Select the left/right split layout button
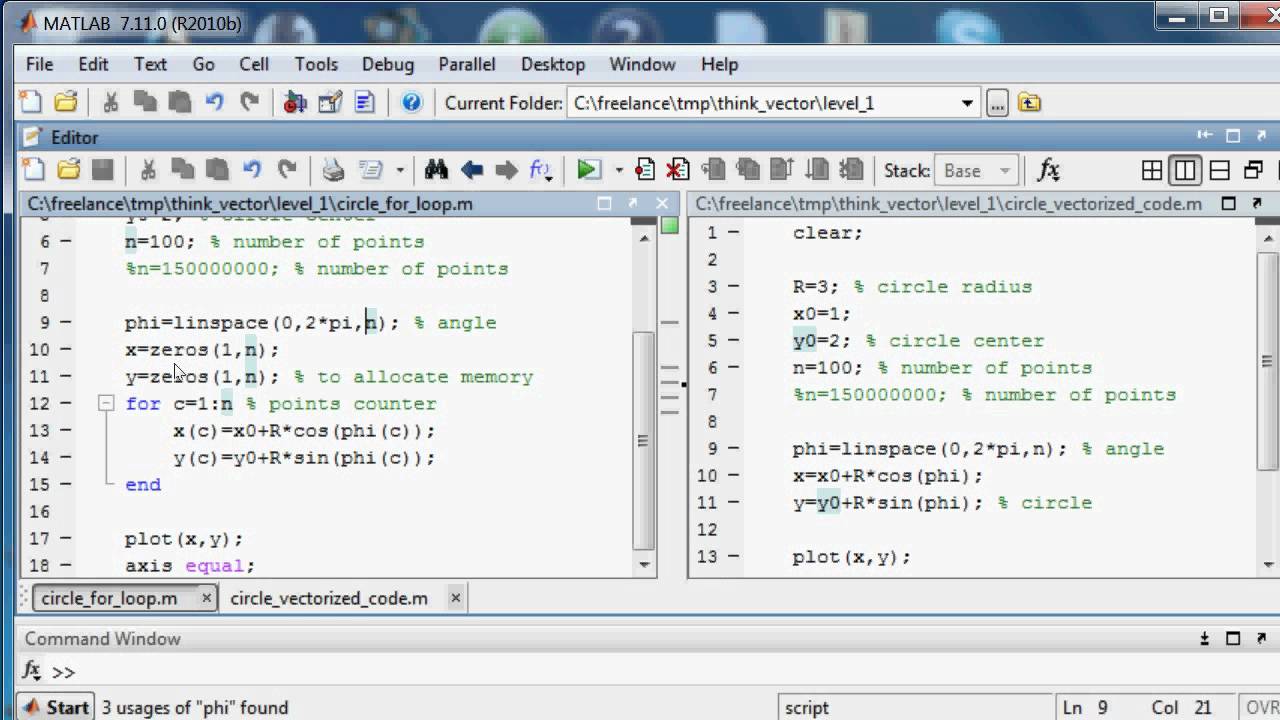1280x720 pixels. coord(1185,170)
